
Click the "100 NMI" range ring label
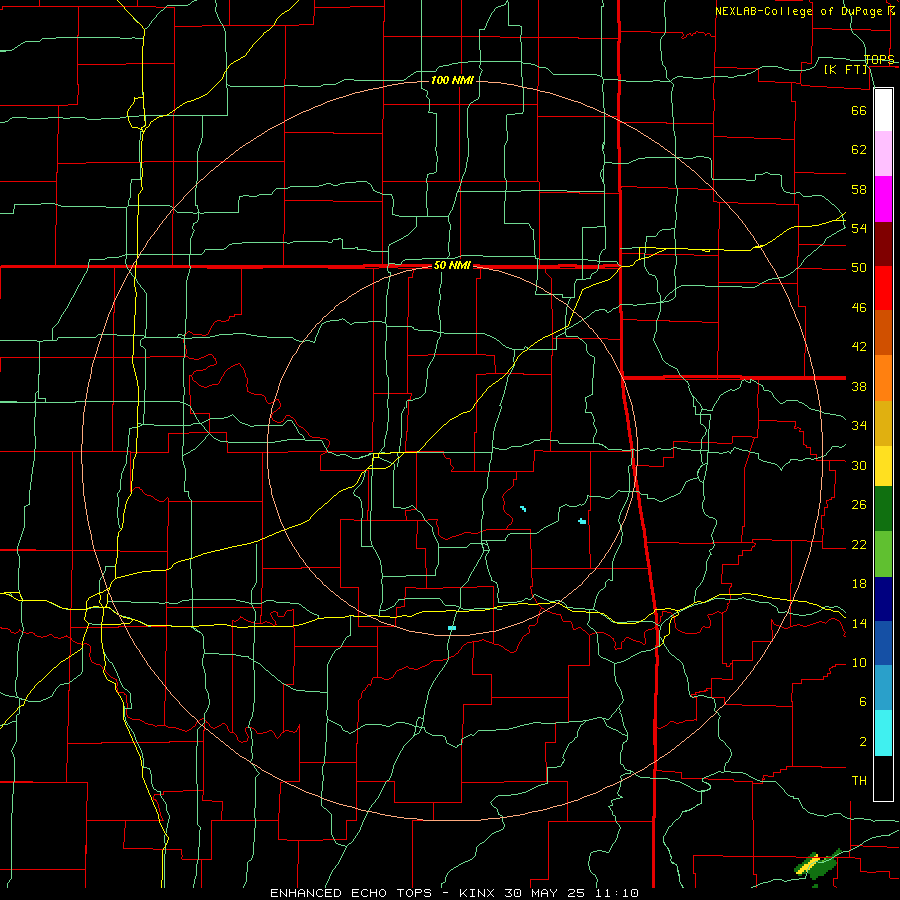click(452, 80)
